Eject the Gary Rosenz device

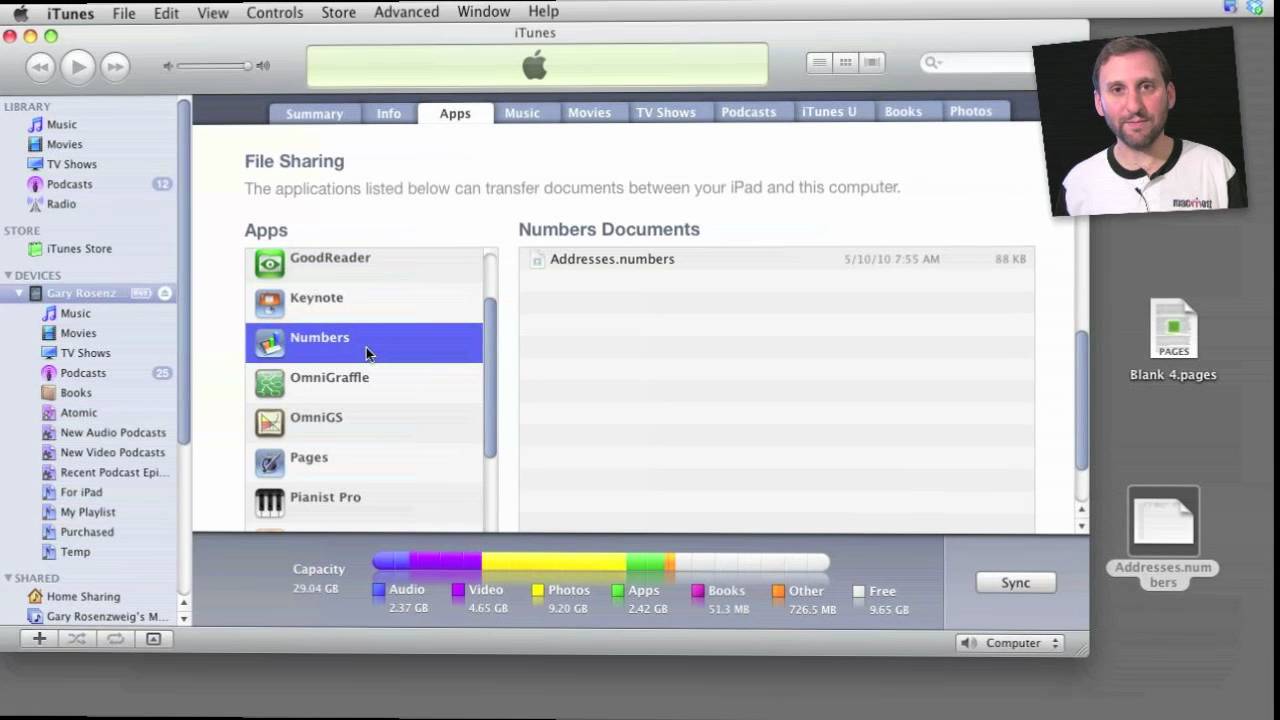coord(165,293)
